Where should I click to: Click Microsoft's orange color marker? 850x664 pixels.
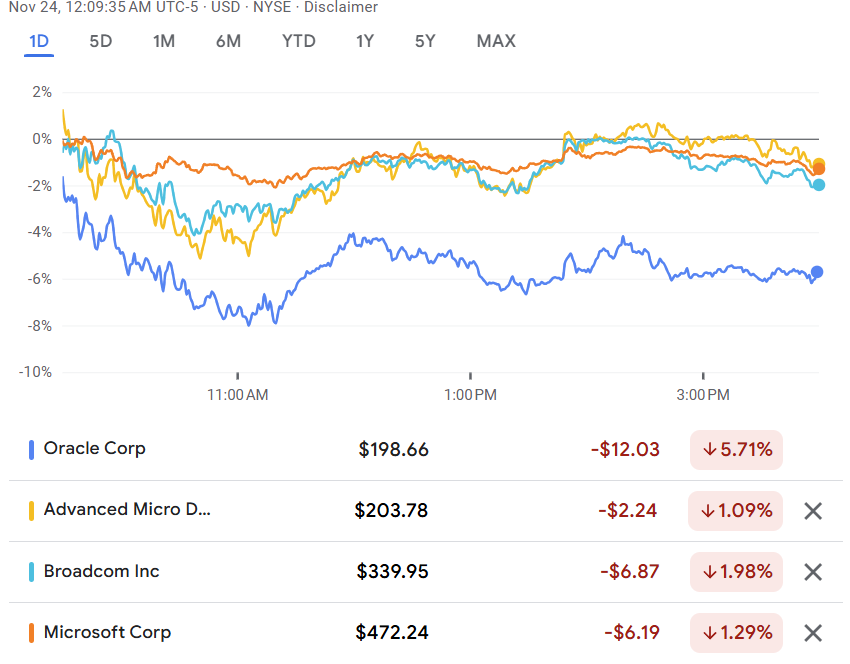32,633
